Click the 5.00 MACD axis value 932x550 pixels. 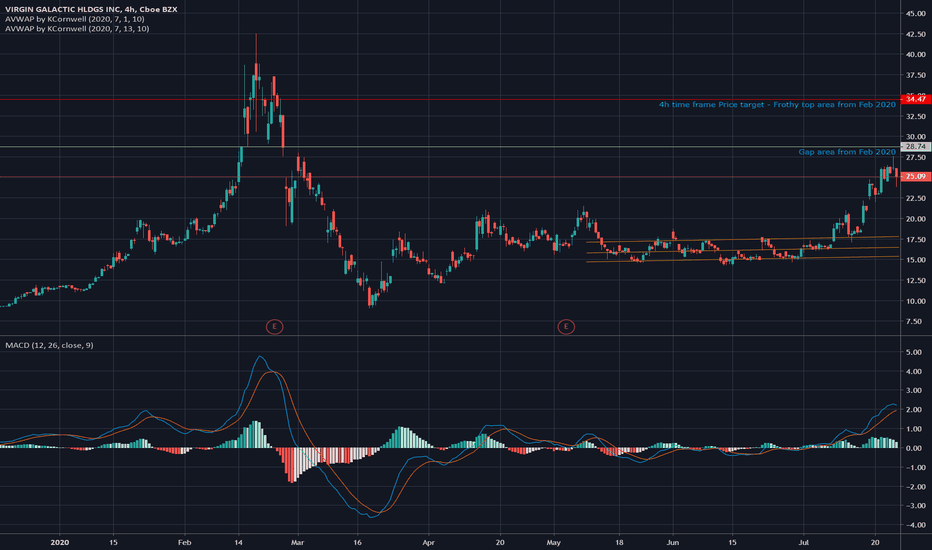(914, 353)
